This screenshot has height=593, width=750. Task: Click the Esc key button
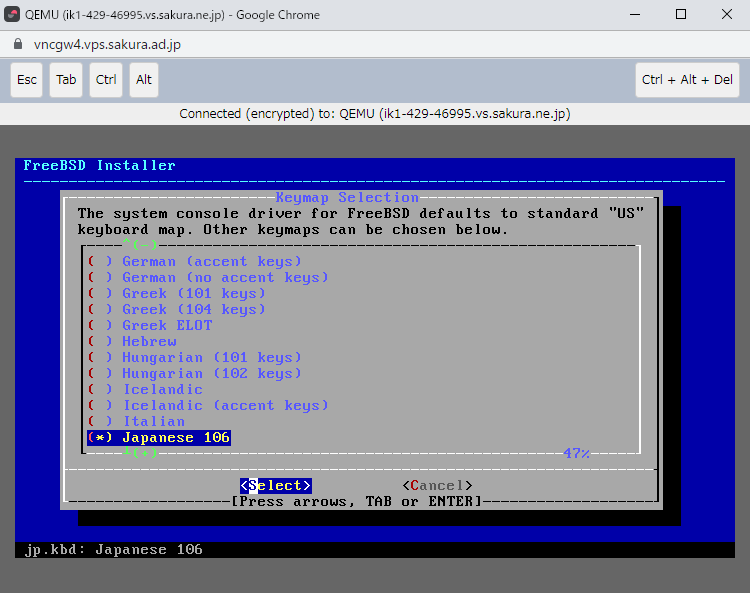click(27, 80)
